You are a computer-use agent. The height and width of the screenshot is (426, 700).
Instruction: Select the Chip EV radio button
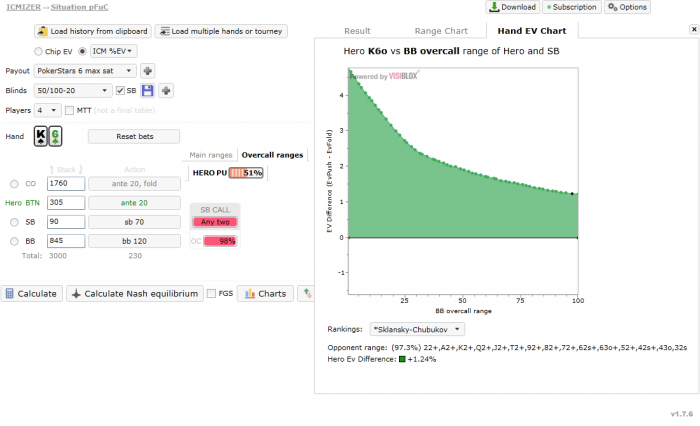pos(38,50)
